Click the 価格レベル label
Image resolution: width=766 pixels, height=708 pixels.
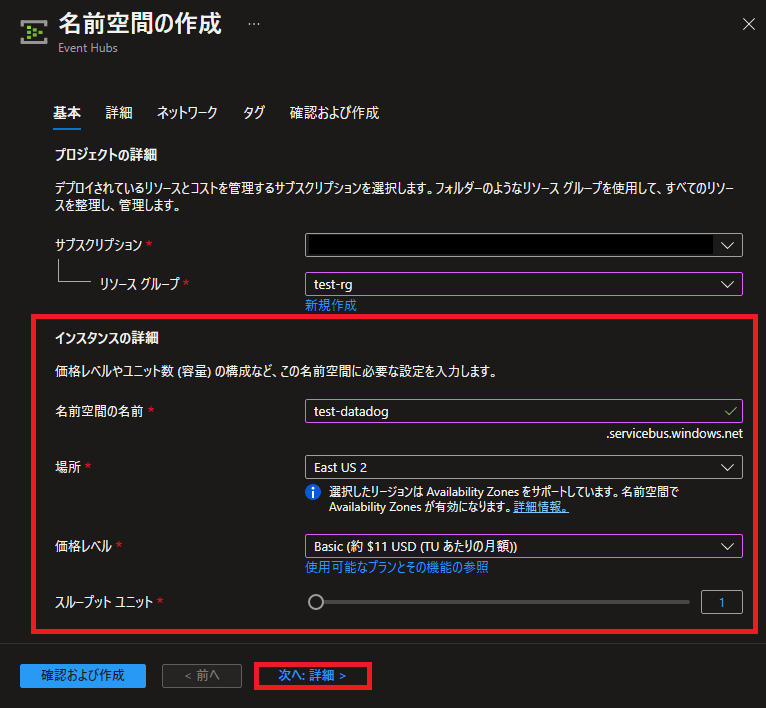click(84, 546)
